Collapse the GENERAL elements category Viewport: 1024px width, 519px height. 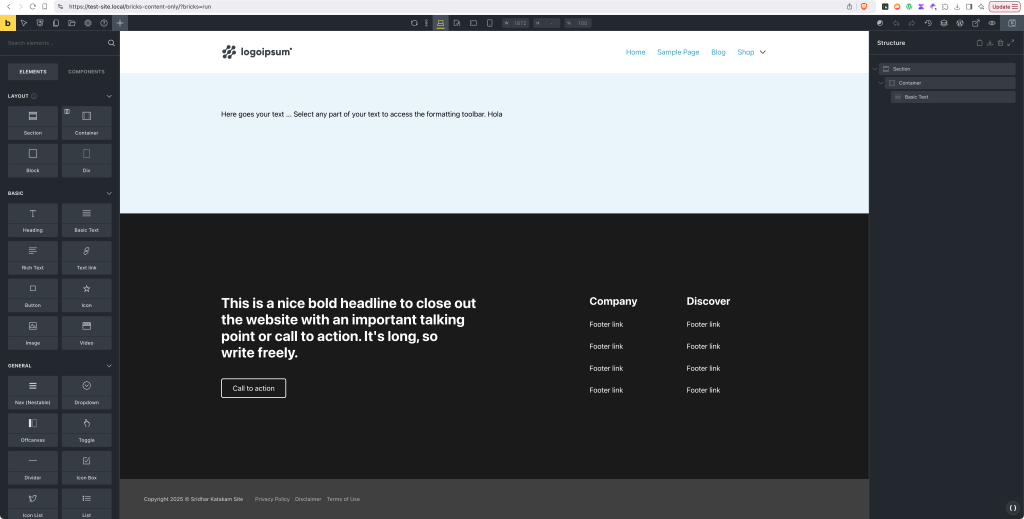(109, 366)
